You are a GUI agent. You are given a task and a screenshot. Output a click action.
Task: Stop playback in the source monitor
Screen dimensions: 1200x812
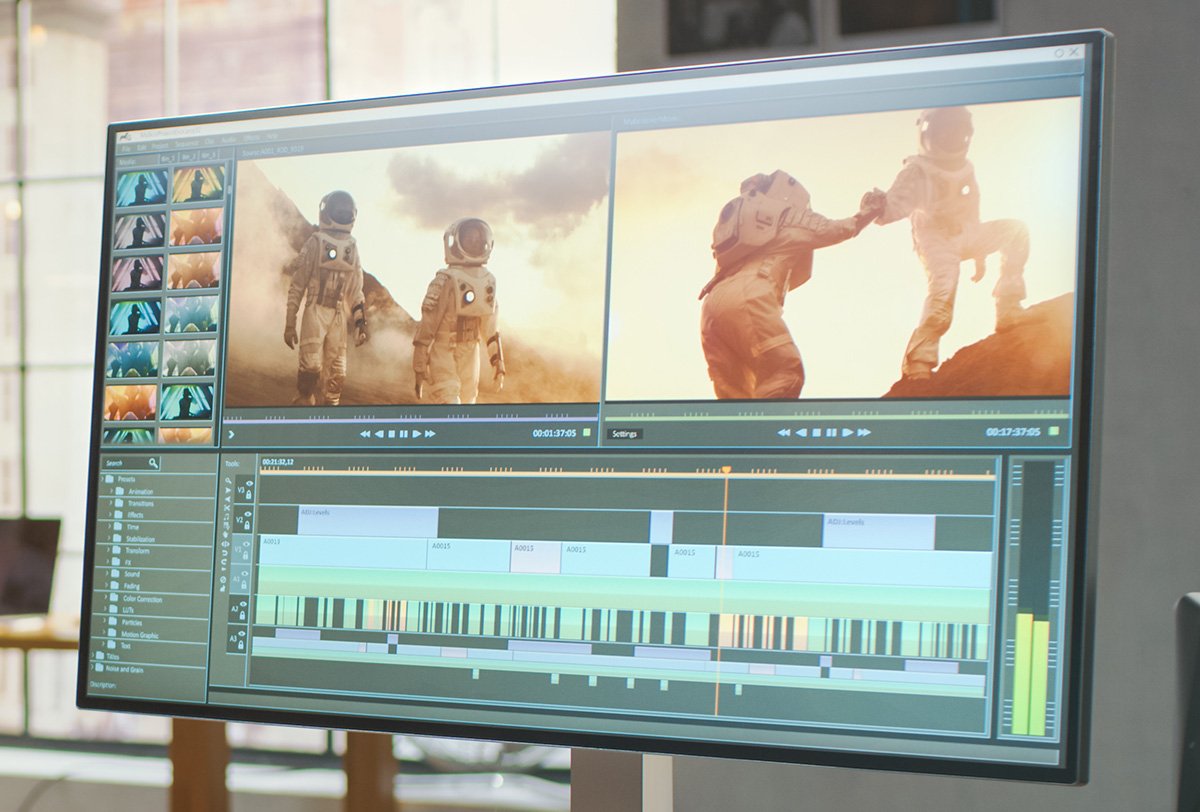[x=392, y=433]
